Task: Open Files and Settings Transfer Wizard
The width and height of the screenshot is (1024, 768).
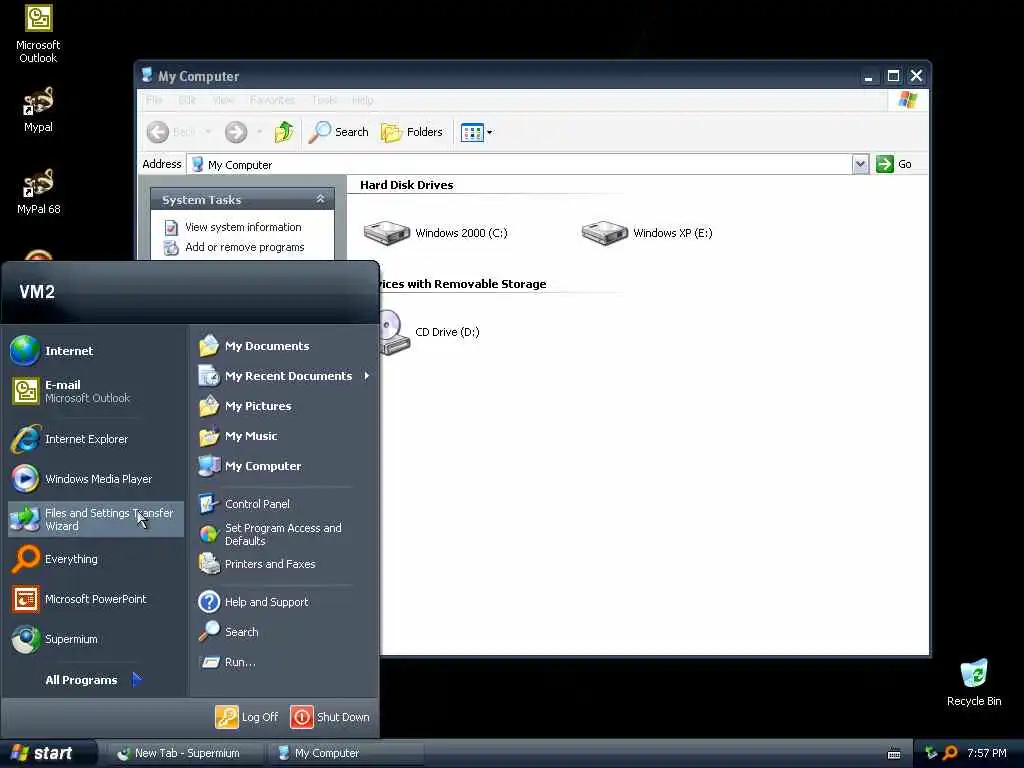Action: click(95, 519)
